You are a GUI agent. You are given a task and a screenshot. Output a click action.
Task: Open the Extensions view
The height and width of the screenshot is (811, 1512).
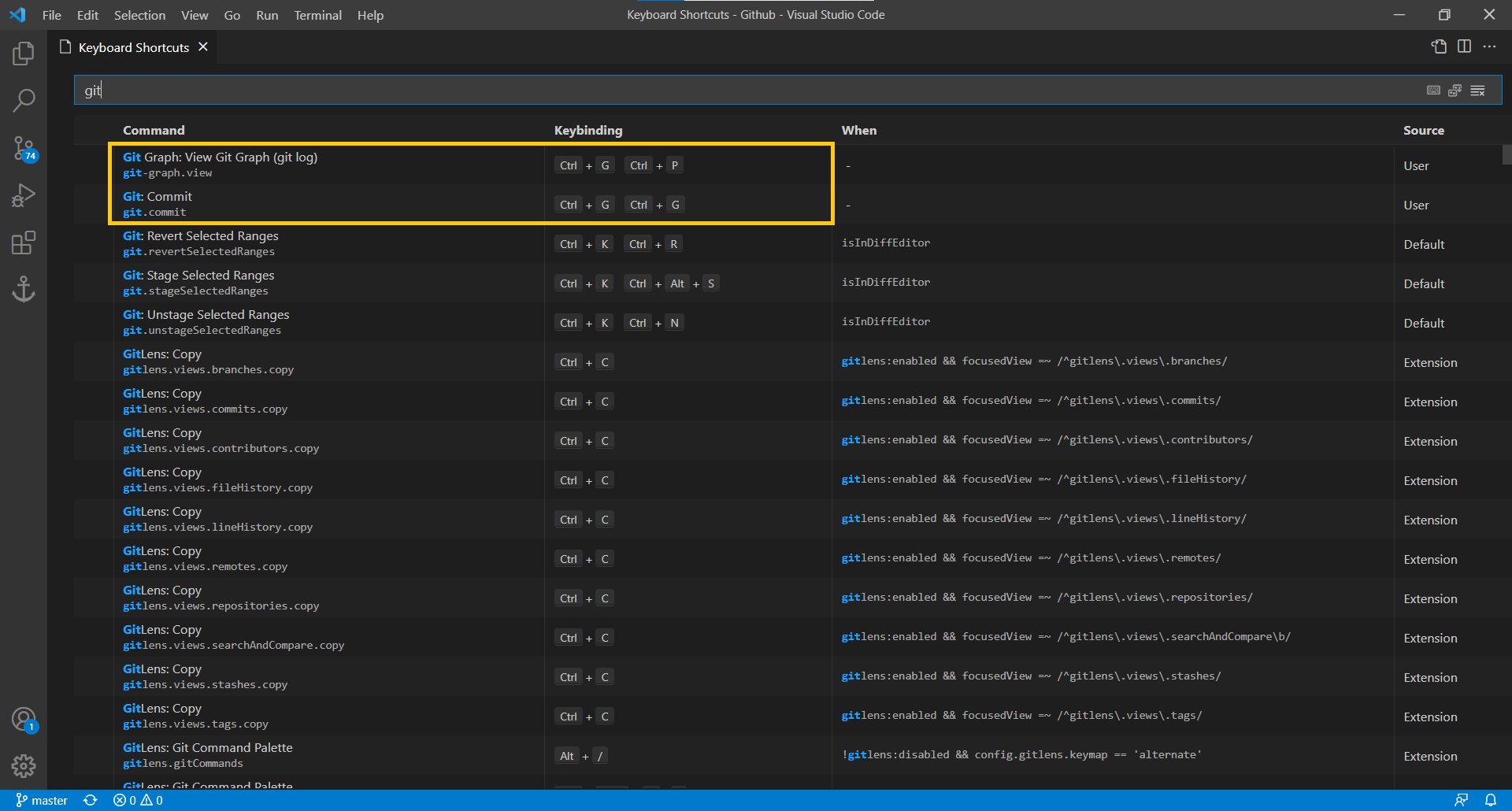pos(24,243)
